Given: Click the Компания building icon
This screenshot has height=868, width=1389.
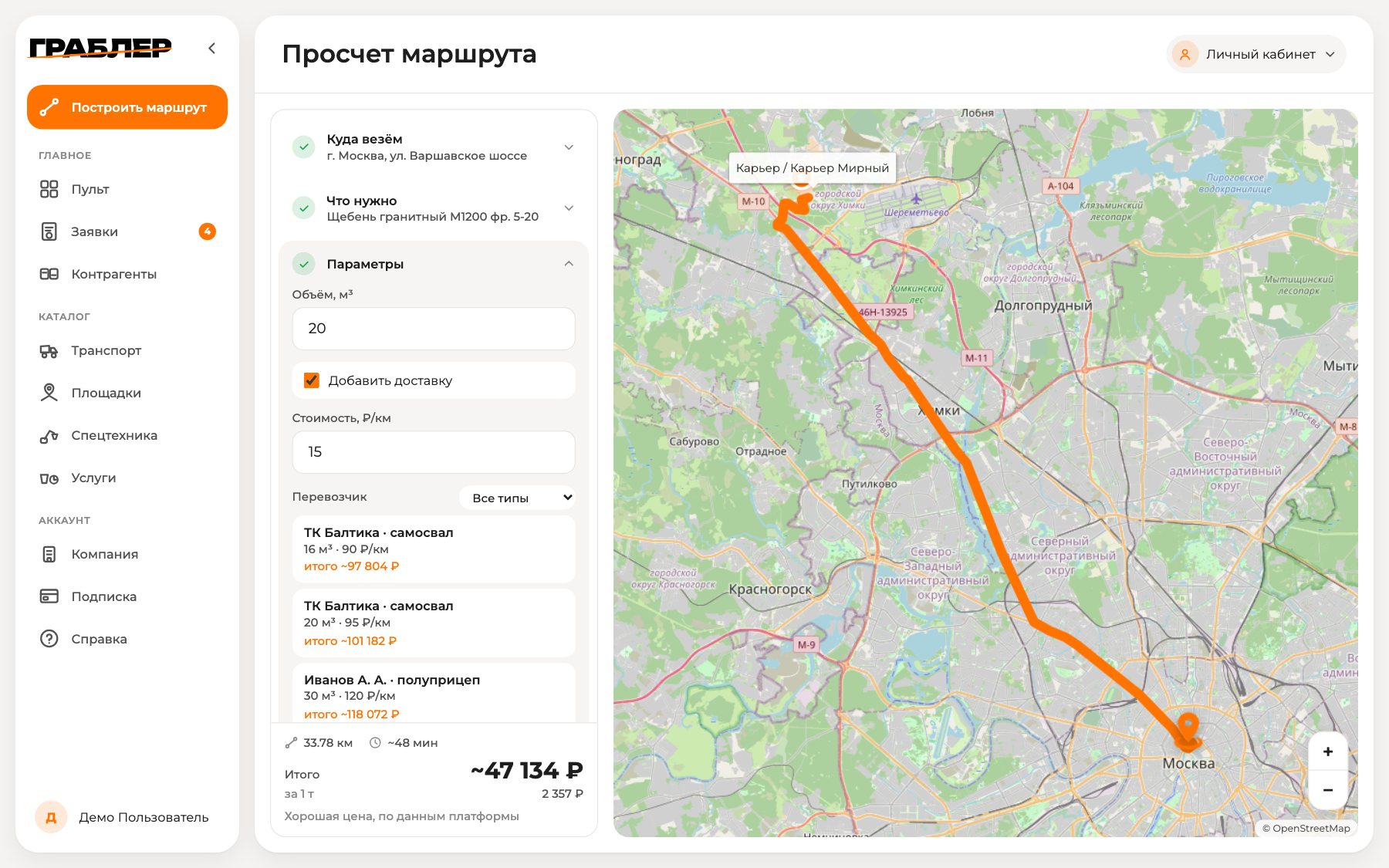Looking at the screenshot, I should 49,554.
